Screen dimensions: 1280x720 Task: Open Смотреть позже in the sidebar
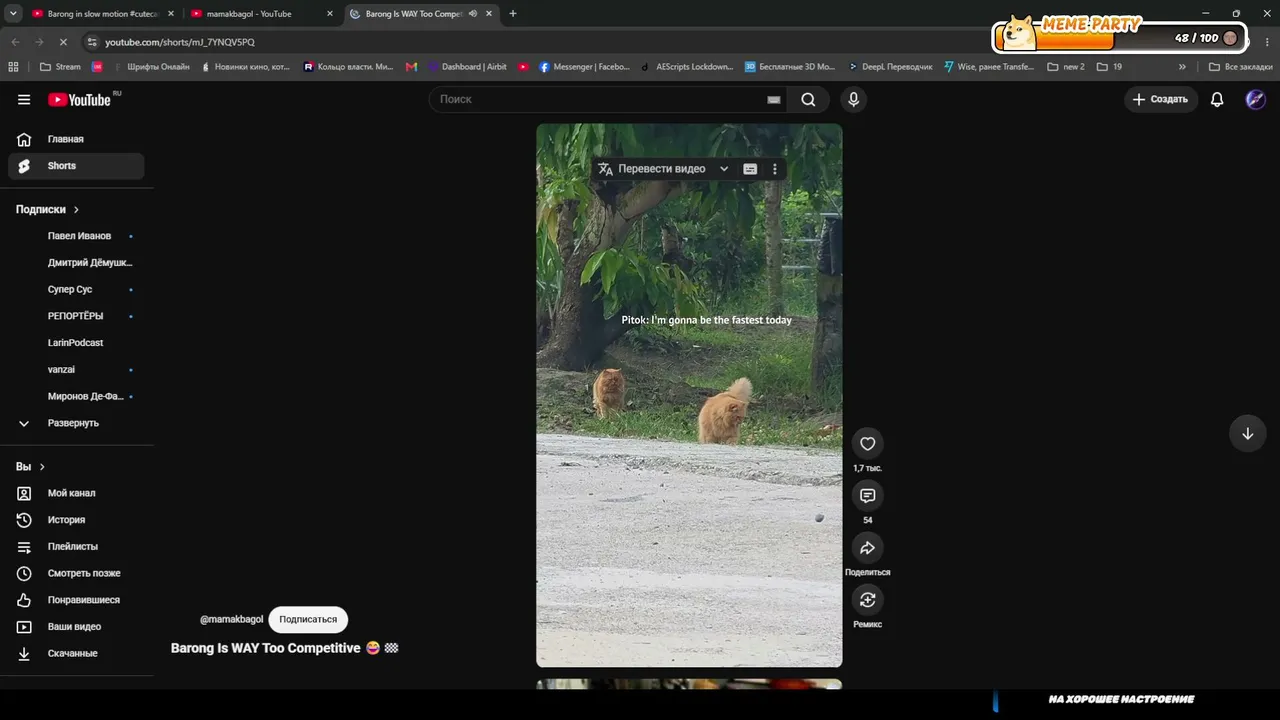click(x=76, y=573)
